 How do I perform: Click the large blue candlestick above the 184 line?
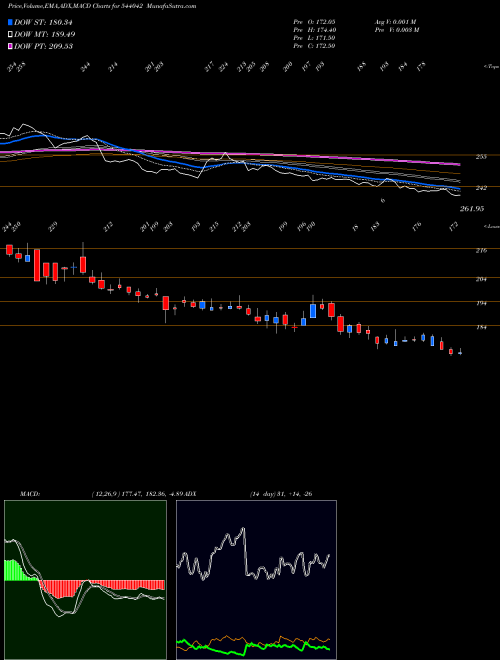[313, 311]
